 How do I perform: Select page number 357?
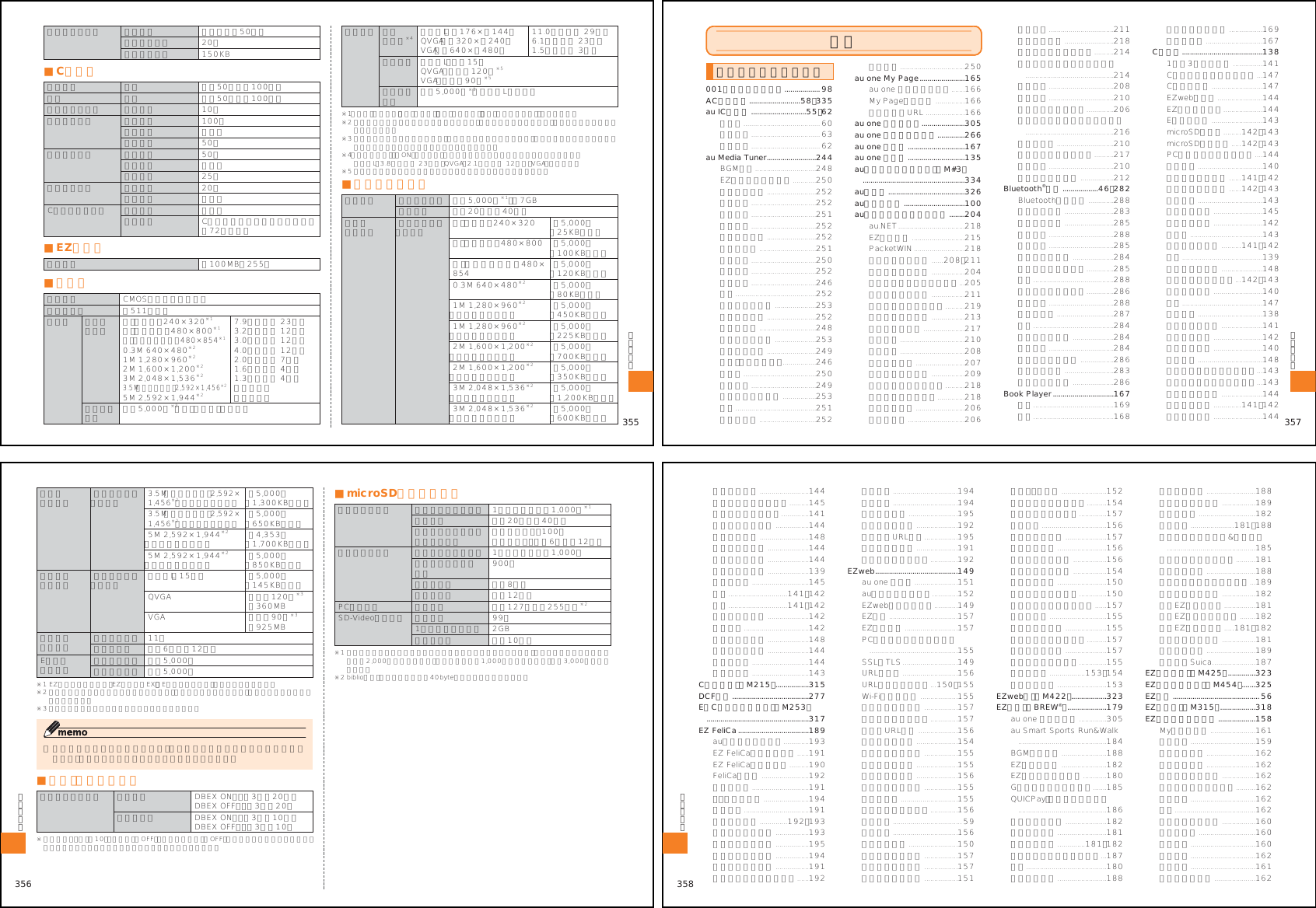coord(1293,422)
